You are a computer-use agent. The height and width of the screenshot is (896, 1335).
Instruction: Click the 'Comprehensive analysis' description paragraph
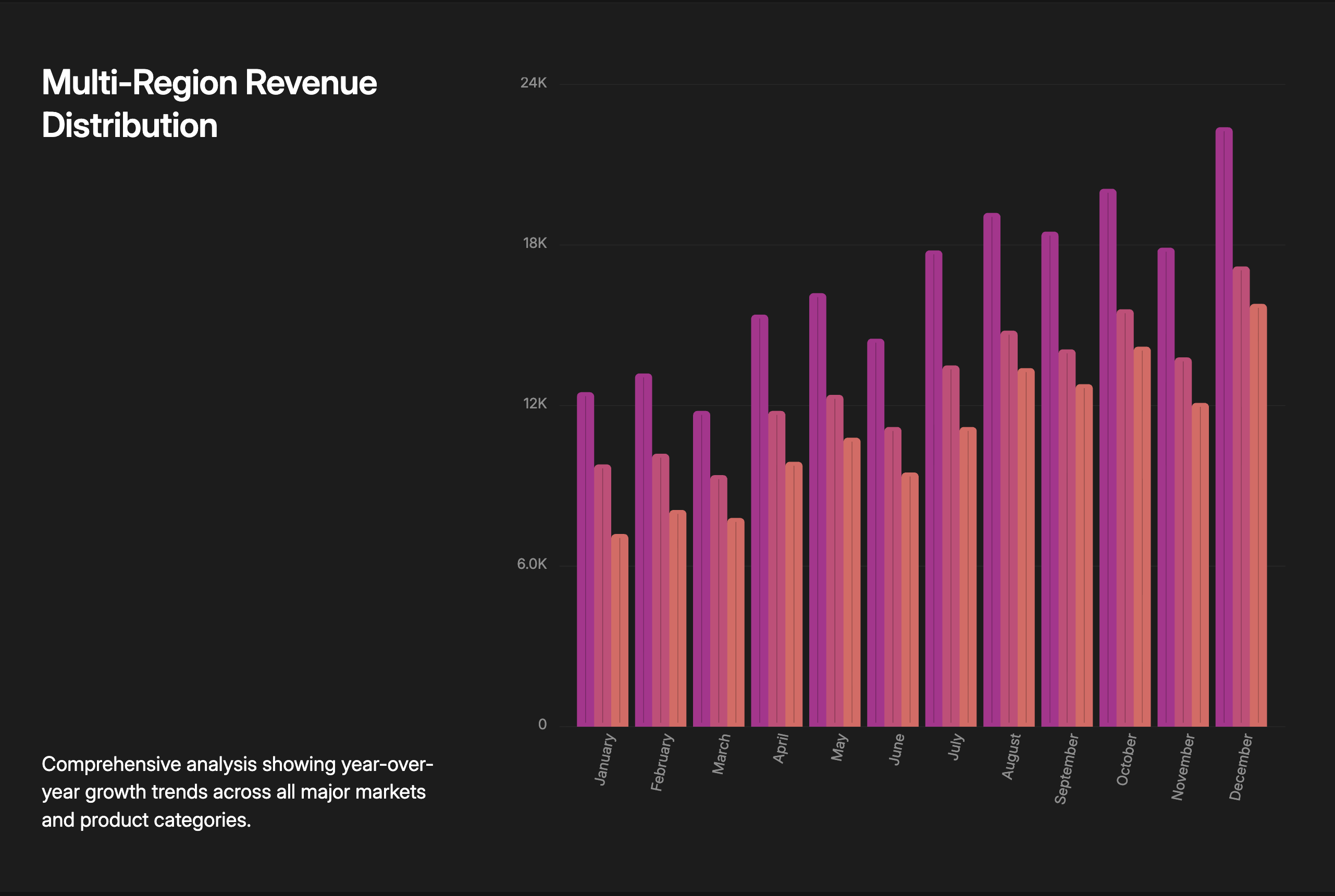[x=237, y=791]
